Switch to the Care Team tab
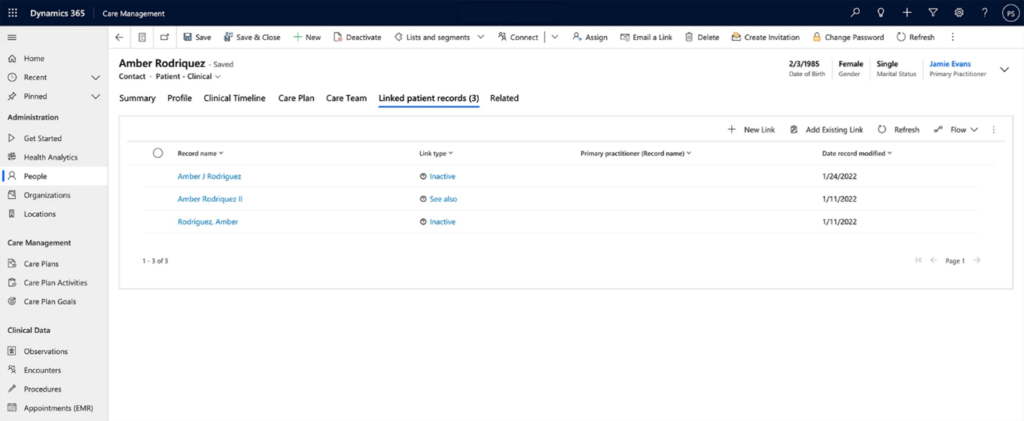Viewport: 1024px width, 421px height. 346,98
